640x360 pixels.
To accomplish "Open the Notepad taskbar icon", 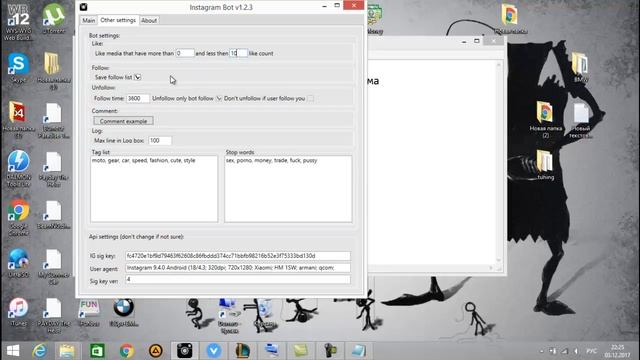I will coord(359,351).
